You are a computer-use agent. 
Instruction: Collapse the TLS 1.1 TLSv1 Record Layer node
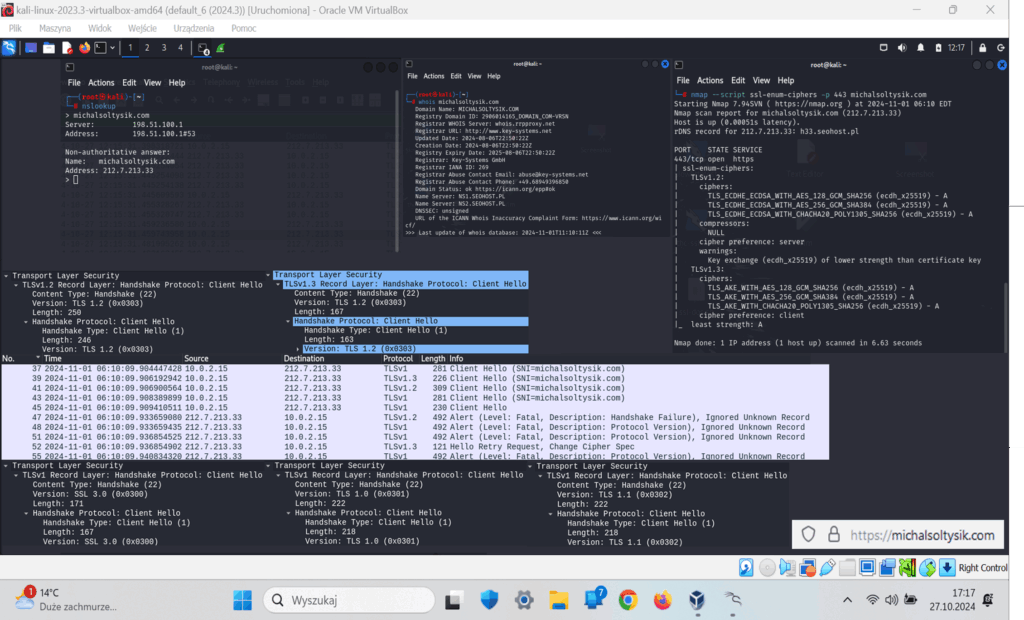(540, 476)
